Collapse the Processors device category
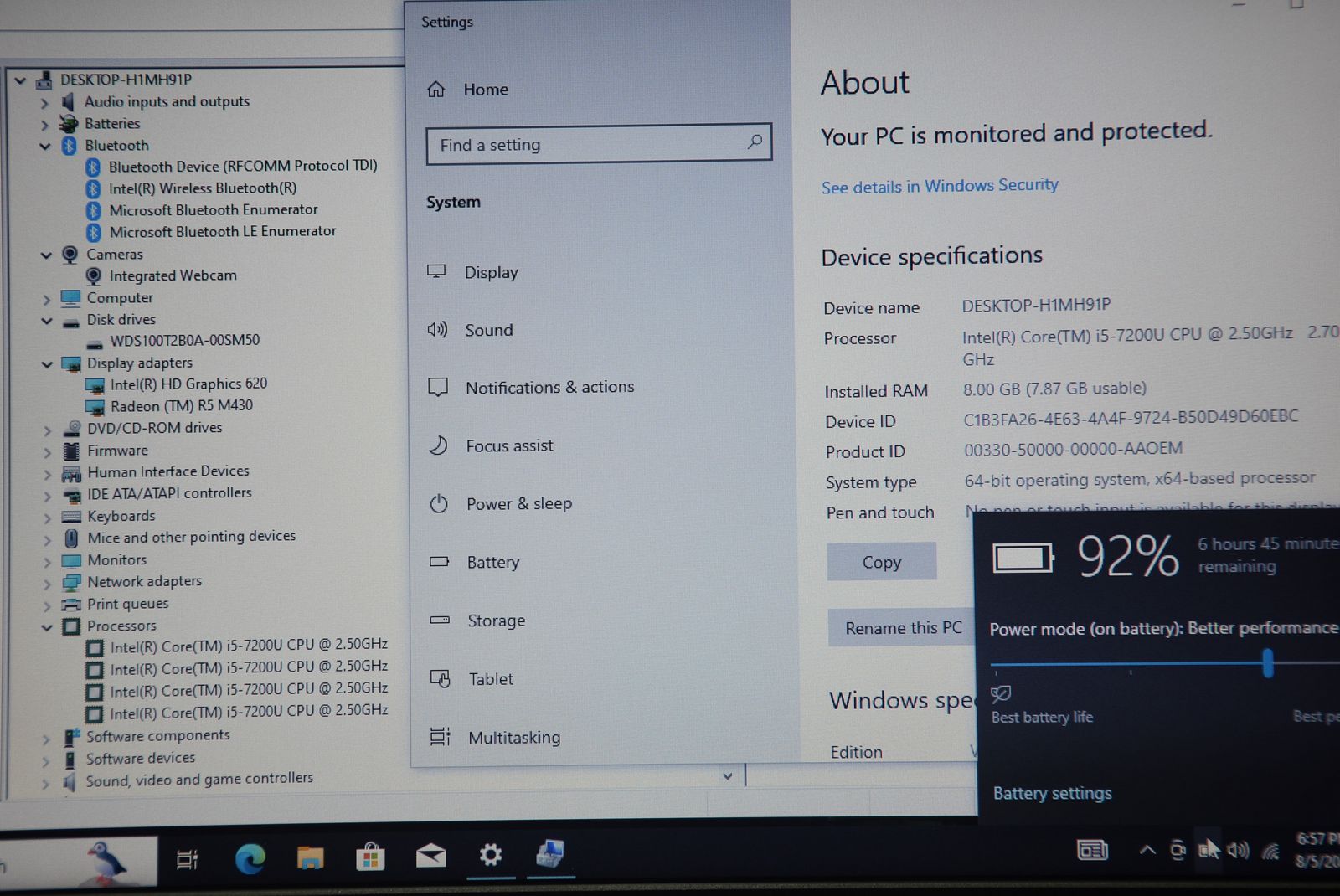This screenshot has height=896, width=1340. tap(47, 627)
